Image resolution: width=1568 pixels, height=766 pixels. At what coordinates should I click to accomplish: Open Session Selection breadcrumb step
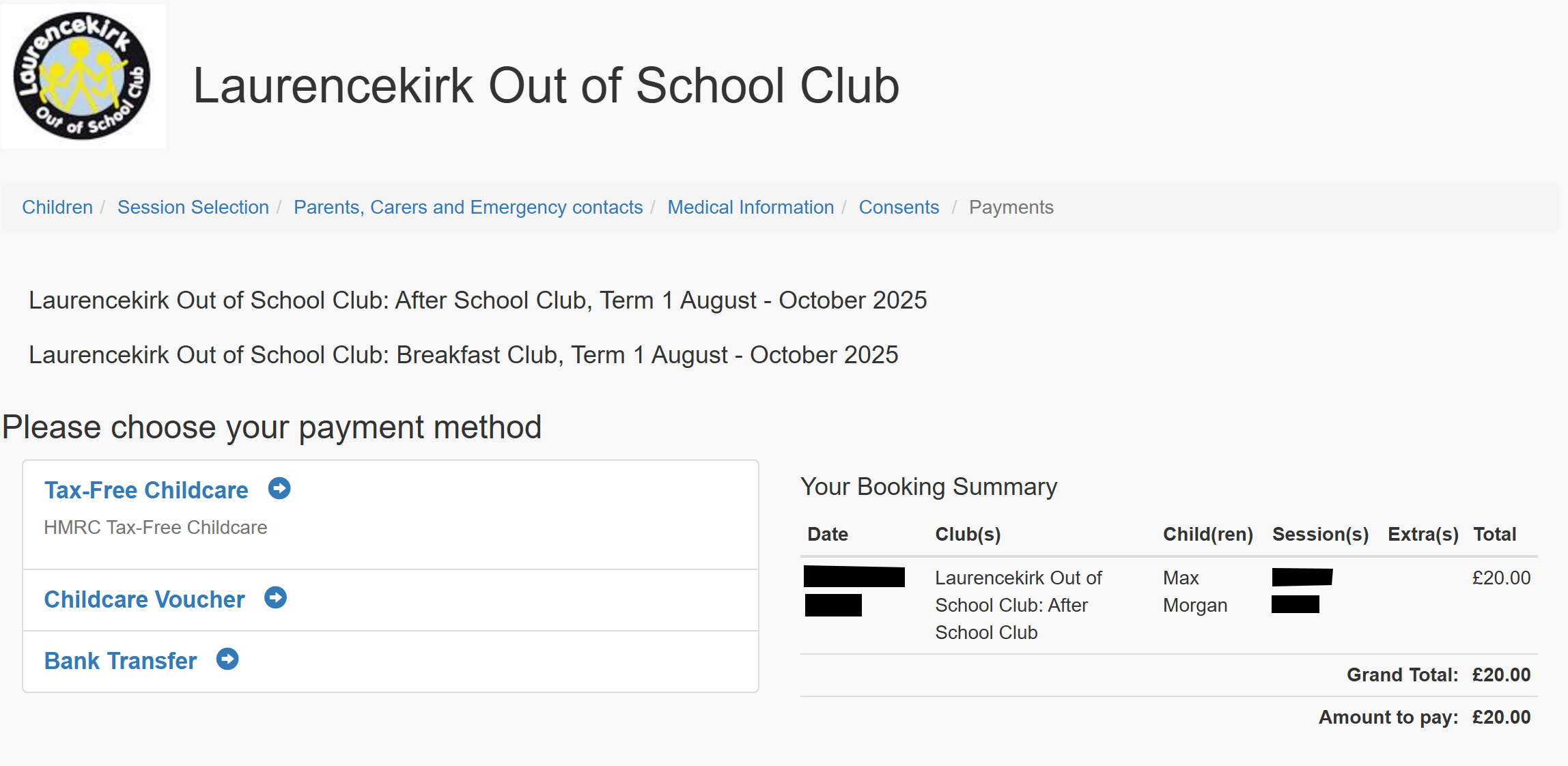coord(193,208)
